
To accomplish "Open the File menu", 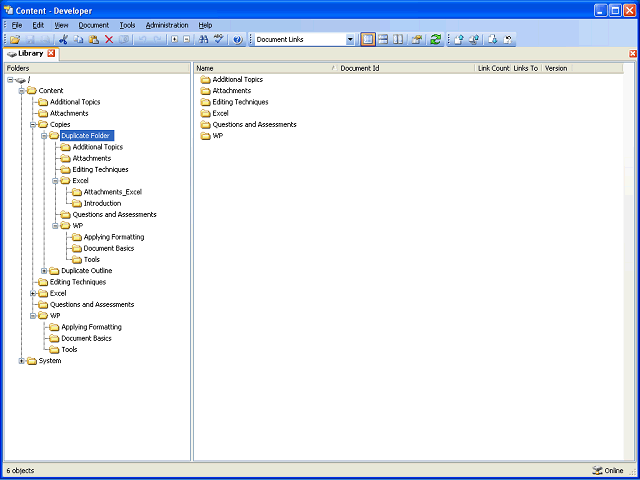I will 17,25.
